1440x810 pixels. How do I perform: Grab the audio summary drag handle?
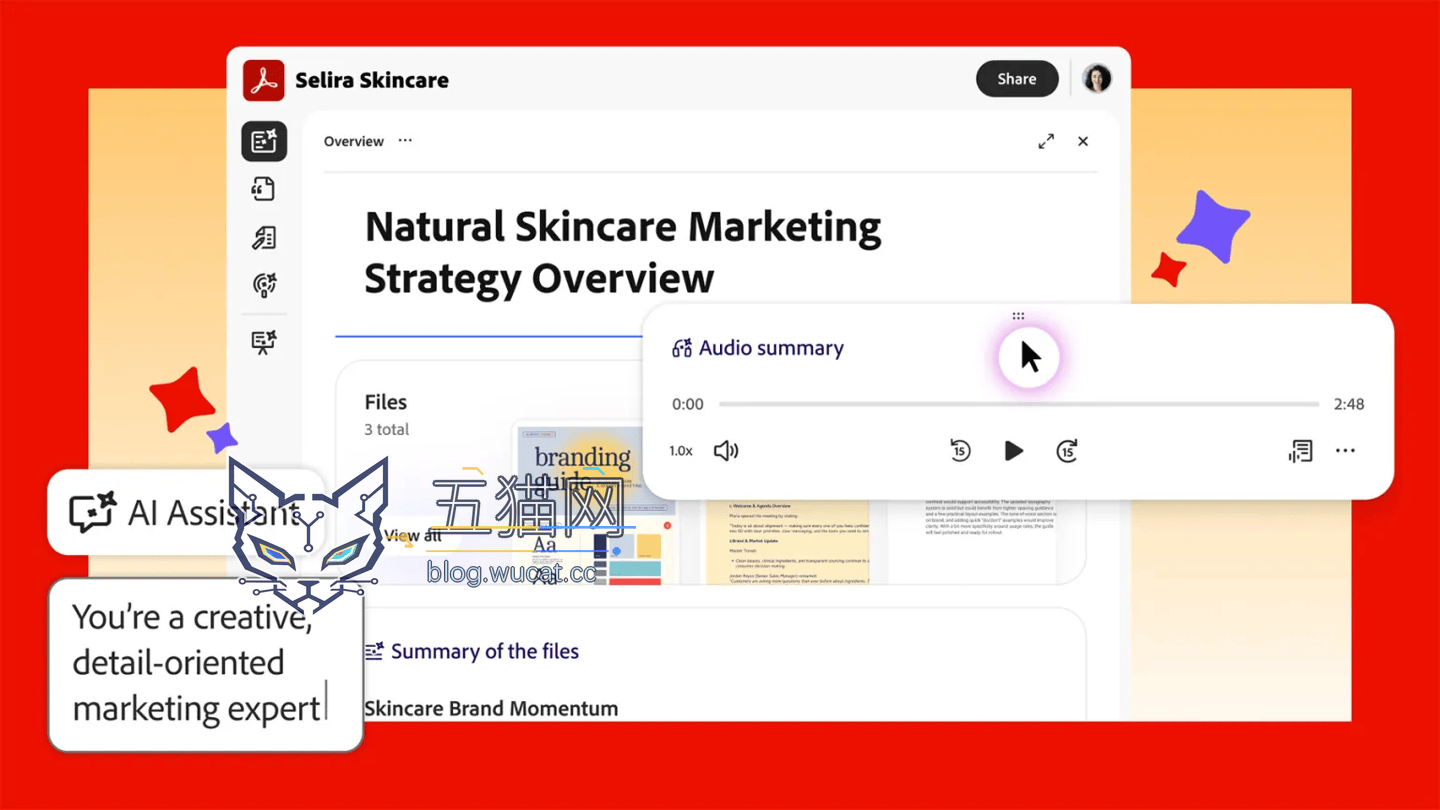(x=1018, y=316)
